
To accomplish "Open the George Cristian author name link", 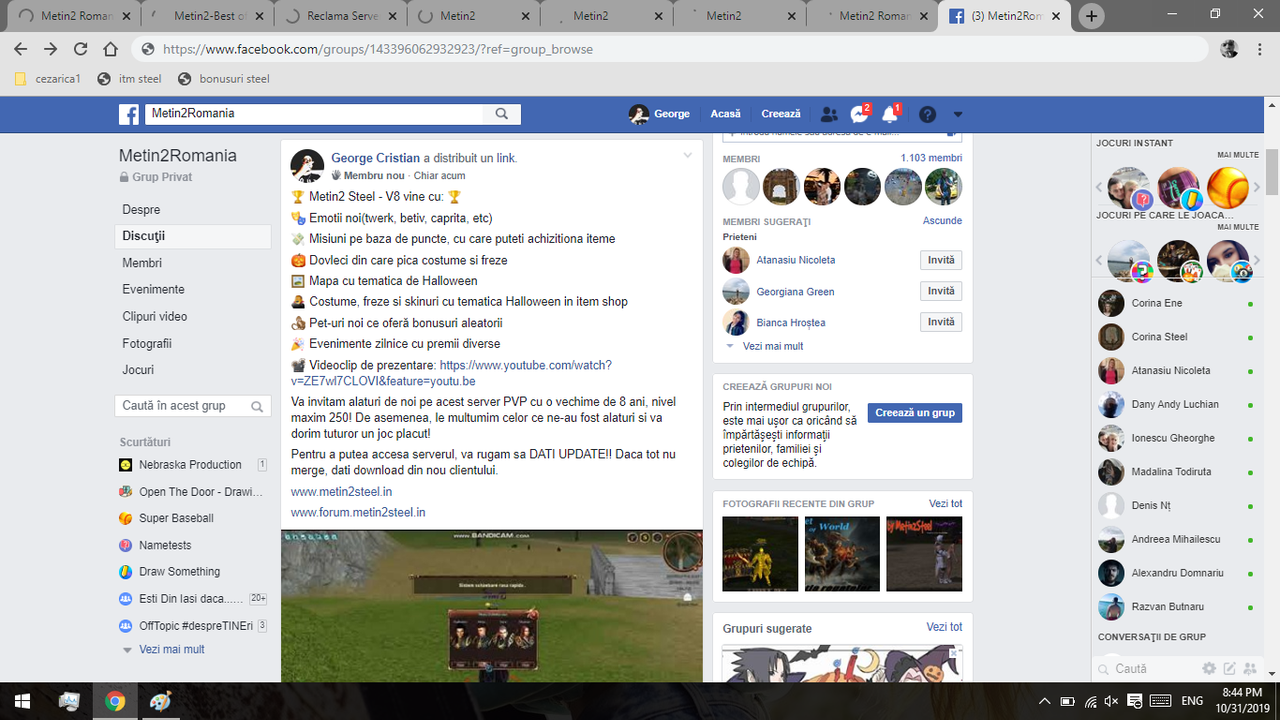I will [x=375, y=158].
